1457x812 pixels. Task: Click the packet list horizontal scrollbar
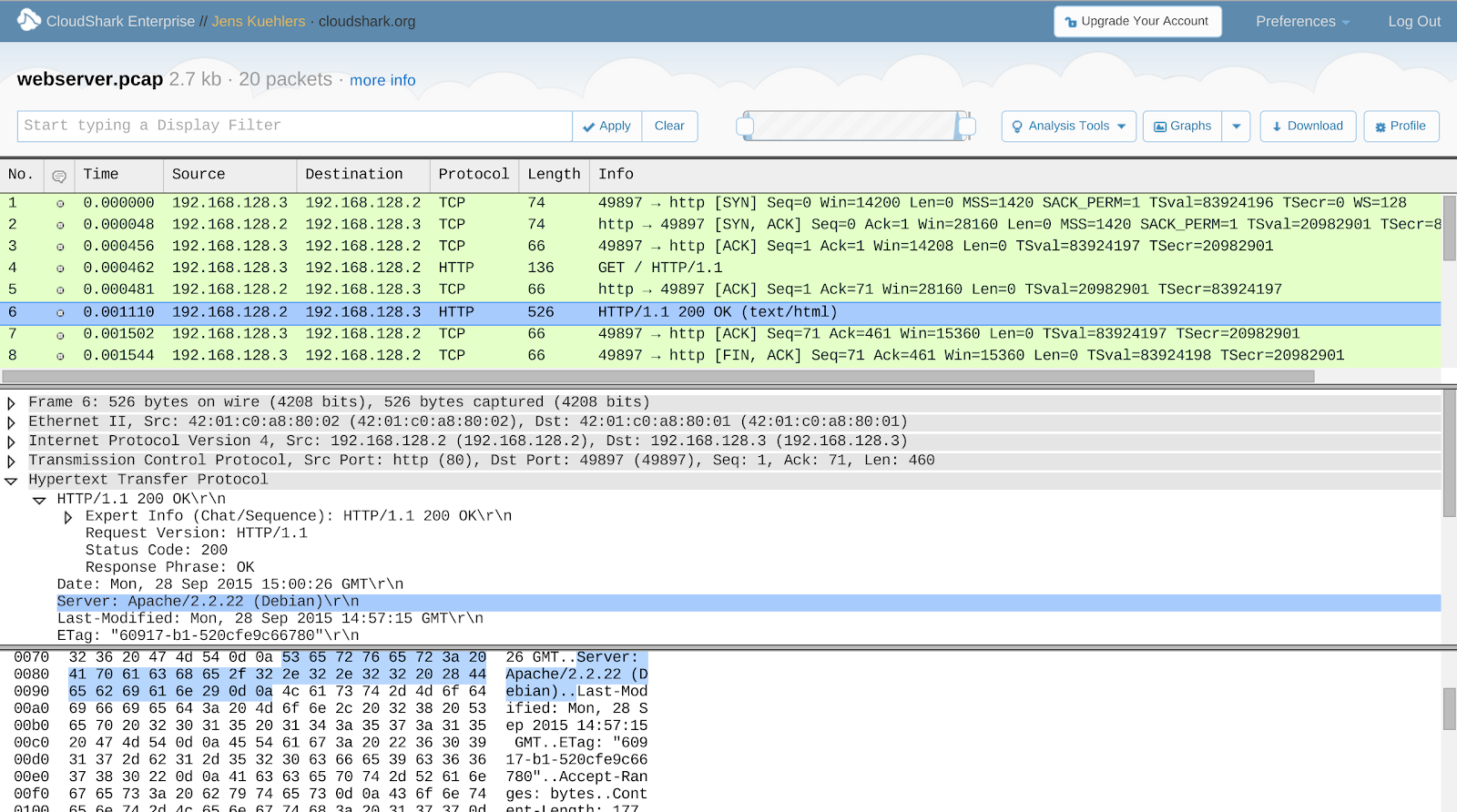(658, 376)
